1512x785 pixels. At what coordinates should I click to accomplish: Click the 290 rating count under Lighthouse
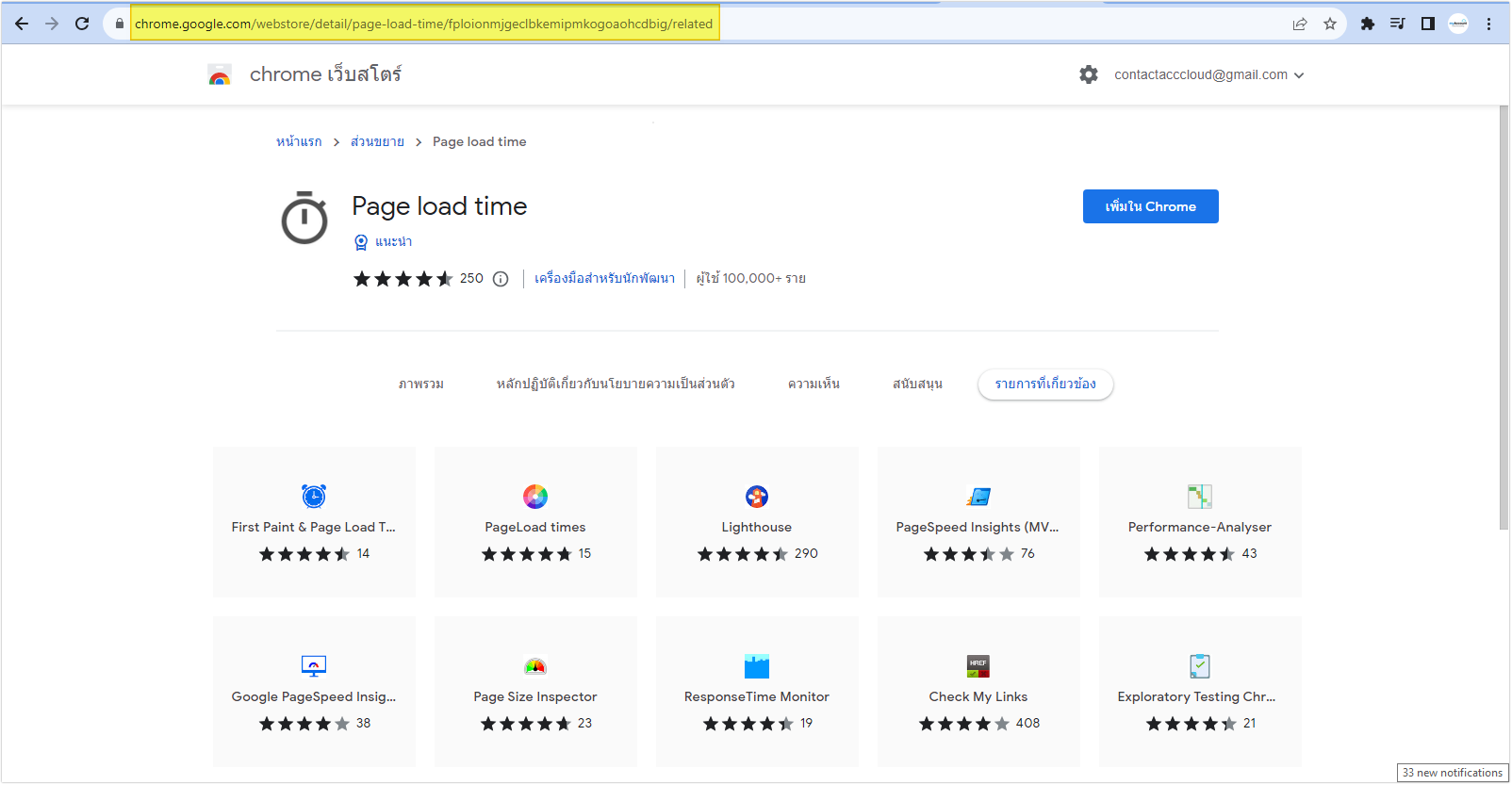tap(806, 554)
